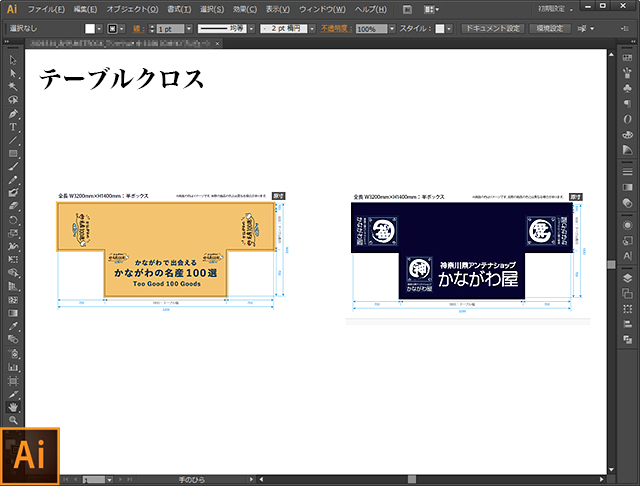
Task: Open the ウィンドウ menu
Action: (x=322, y=9)
